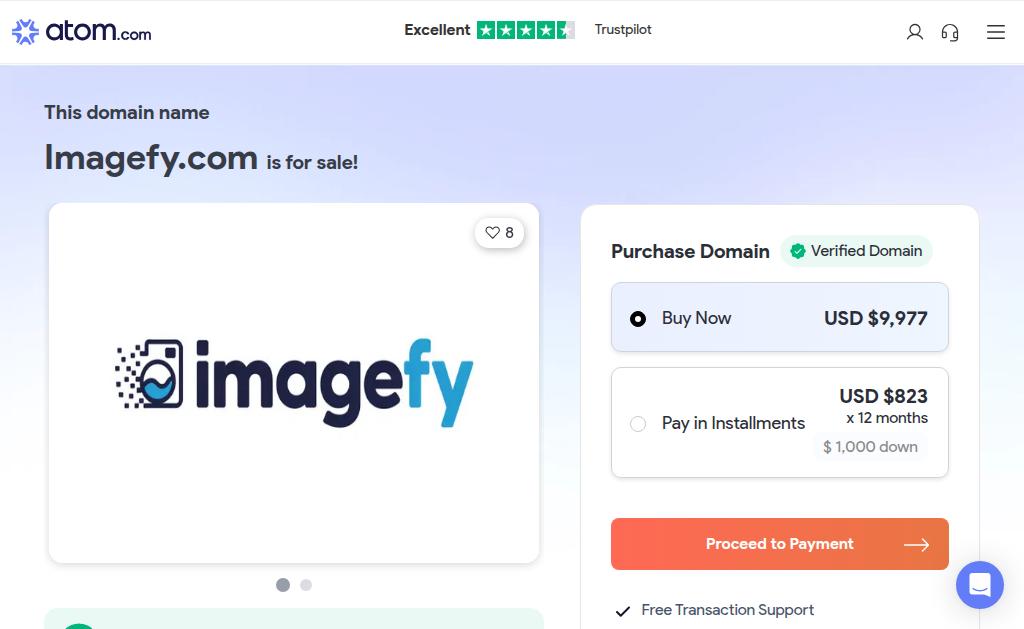Click the Verified Domain checkmark badge
This screenshot has height=629, width=1024.
click(x=797, y=251)
